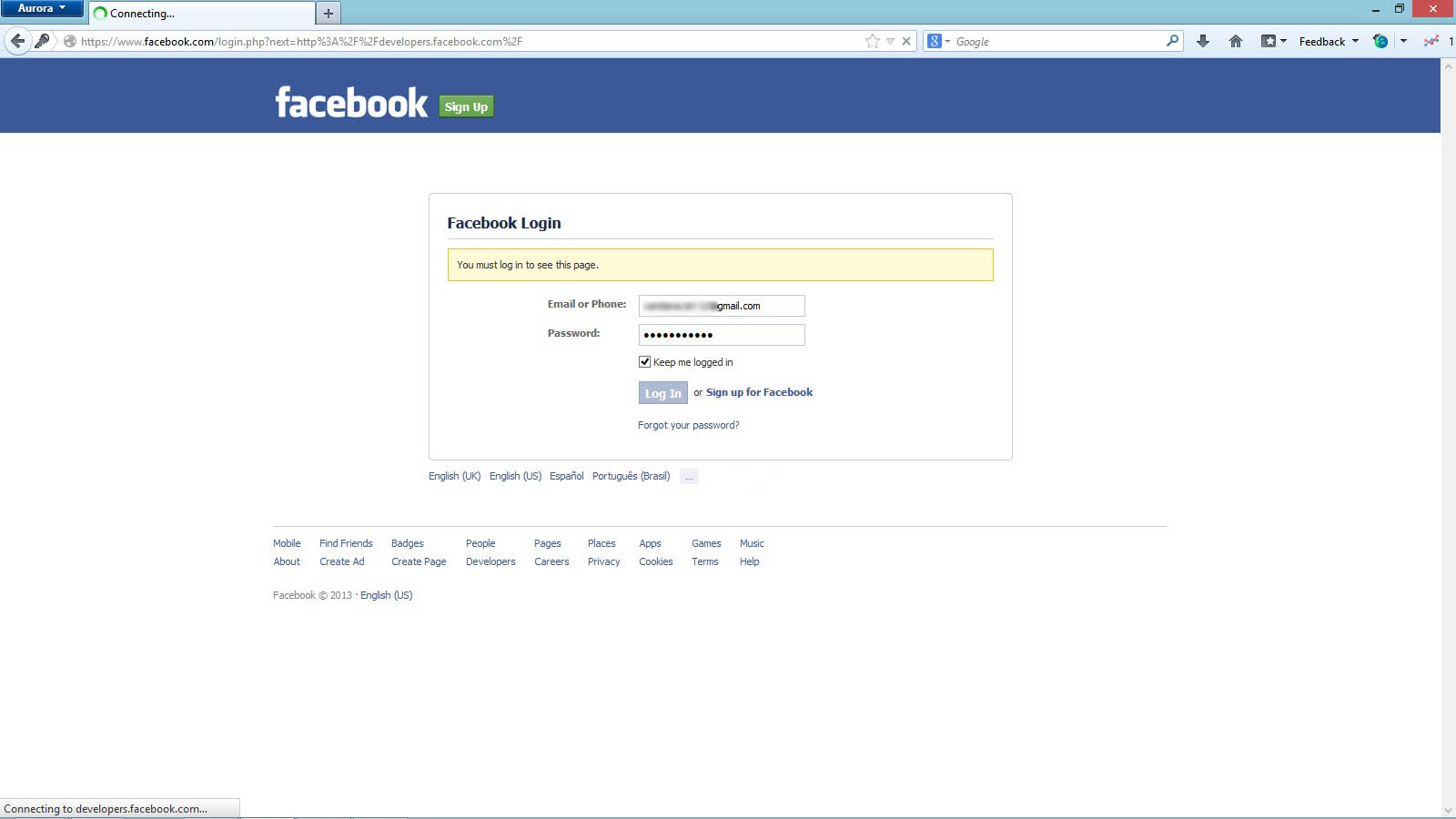Click the 'Connecting to developers.facebook.com...' status text
Image resolution: width=1456 pixels, height=819 pixels.
(x=106, y=809)
